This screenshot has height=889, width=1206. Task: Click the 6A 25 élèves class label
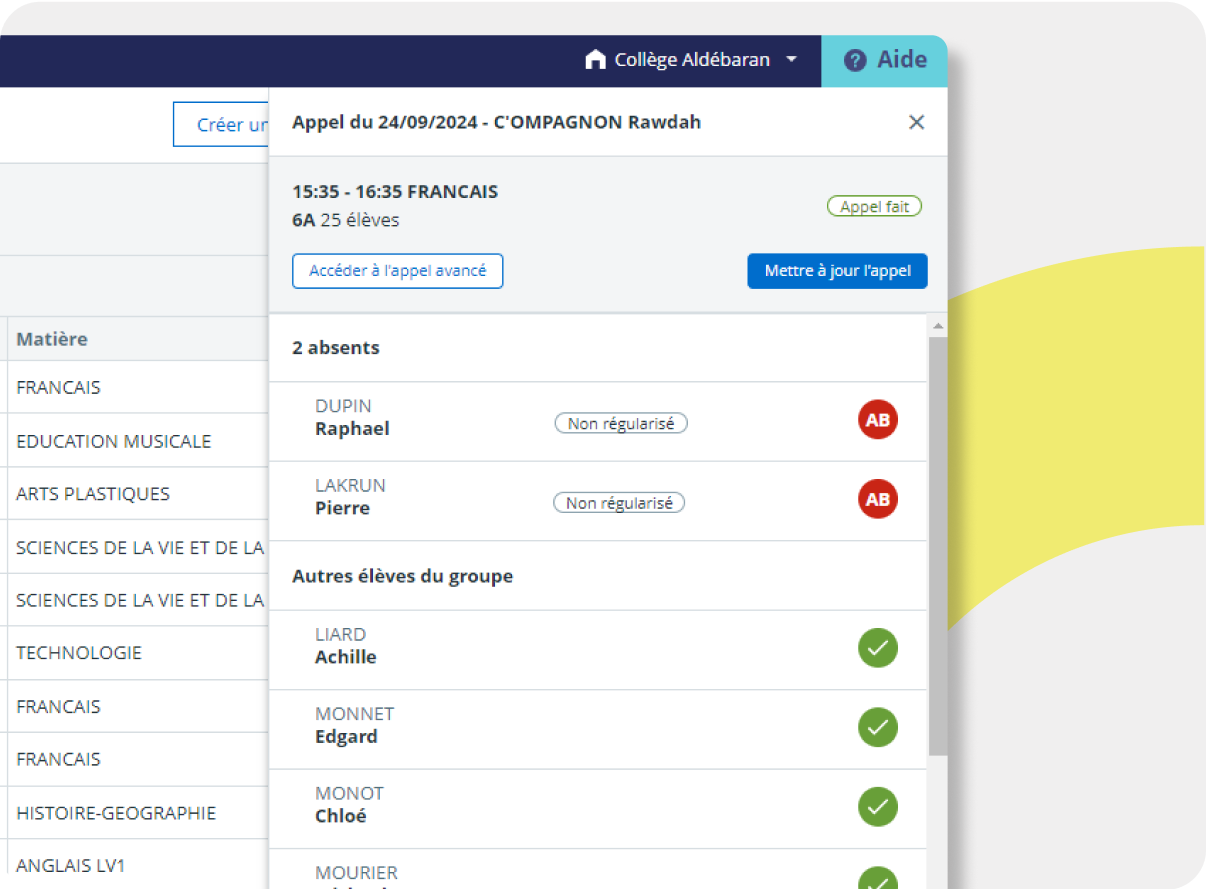(x=346, y=220)
